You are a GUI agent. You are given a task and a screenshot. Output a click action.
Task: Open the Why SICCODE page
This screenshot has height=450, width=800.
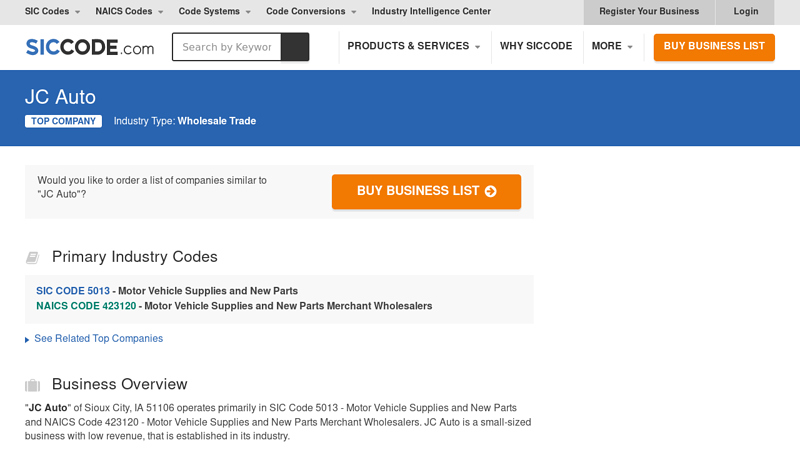tap(536, 47)
